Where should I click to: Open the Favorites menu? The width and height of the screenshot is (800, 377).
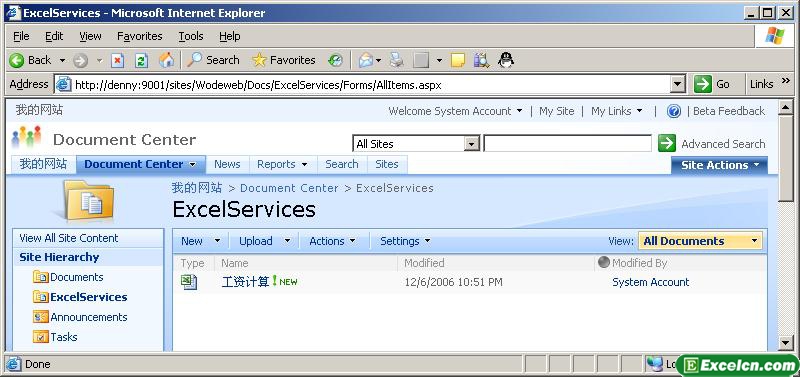click(140, 36)
